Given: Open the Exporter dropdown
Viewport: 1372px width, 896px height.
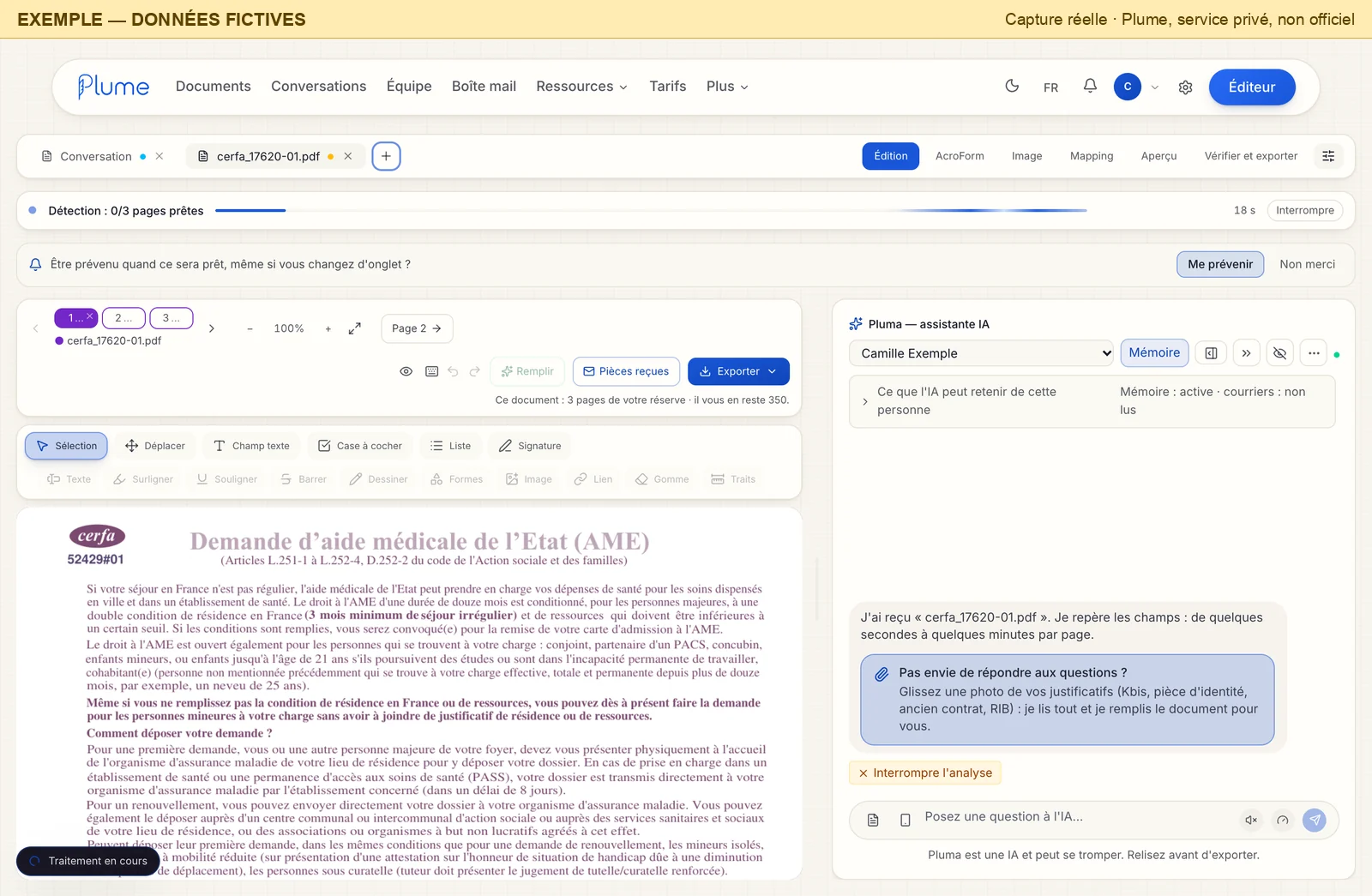Looking at the screenshot, I should 738,371.
